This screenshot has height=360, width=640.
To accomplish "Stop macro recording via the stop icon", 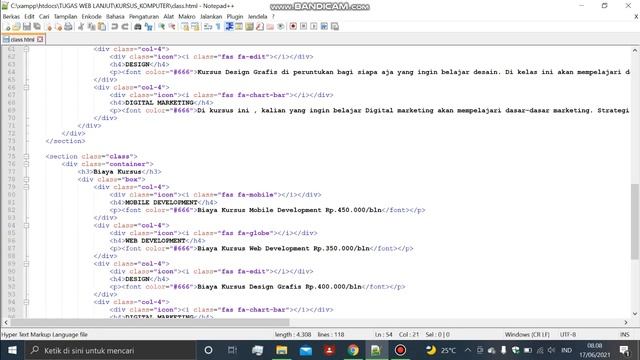I will coord(303,27).
